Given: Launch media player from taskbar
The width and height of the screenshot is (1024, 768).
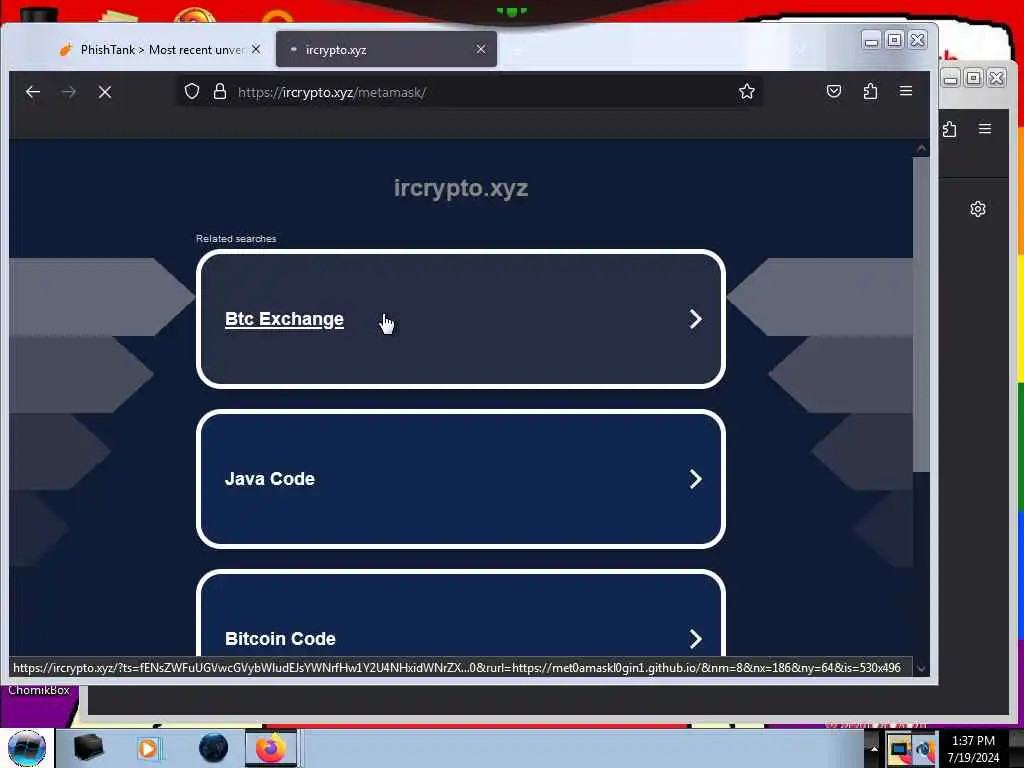Looking at the screenshot, I should point(148,748).
